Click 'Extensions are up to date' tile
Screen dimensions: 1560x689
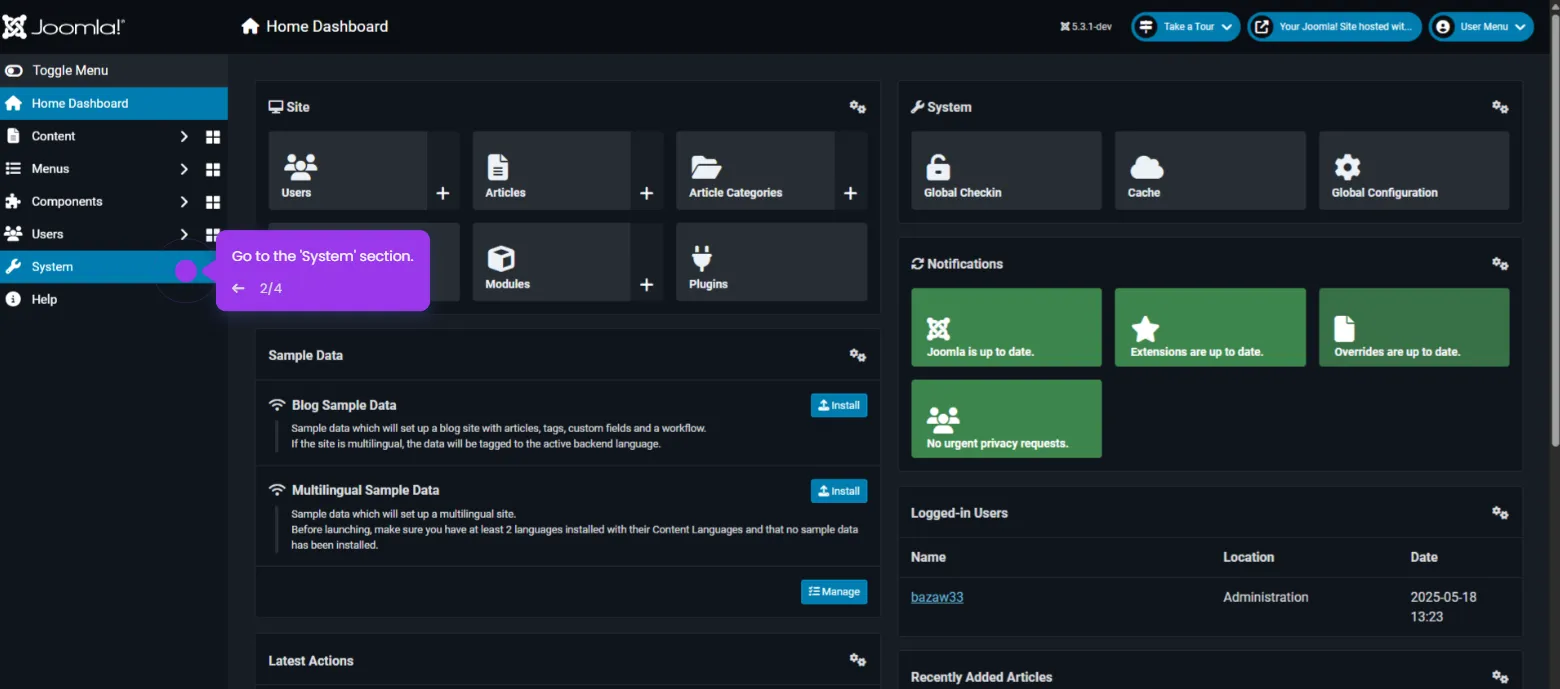(1210, 327)
